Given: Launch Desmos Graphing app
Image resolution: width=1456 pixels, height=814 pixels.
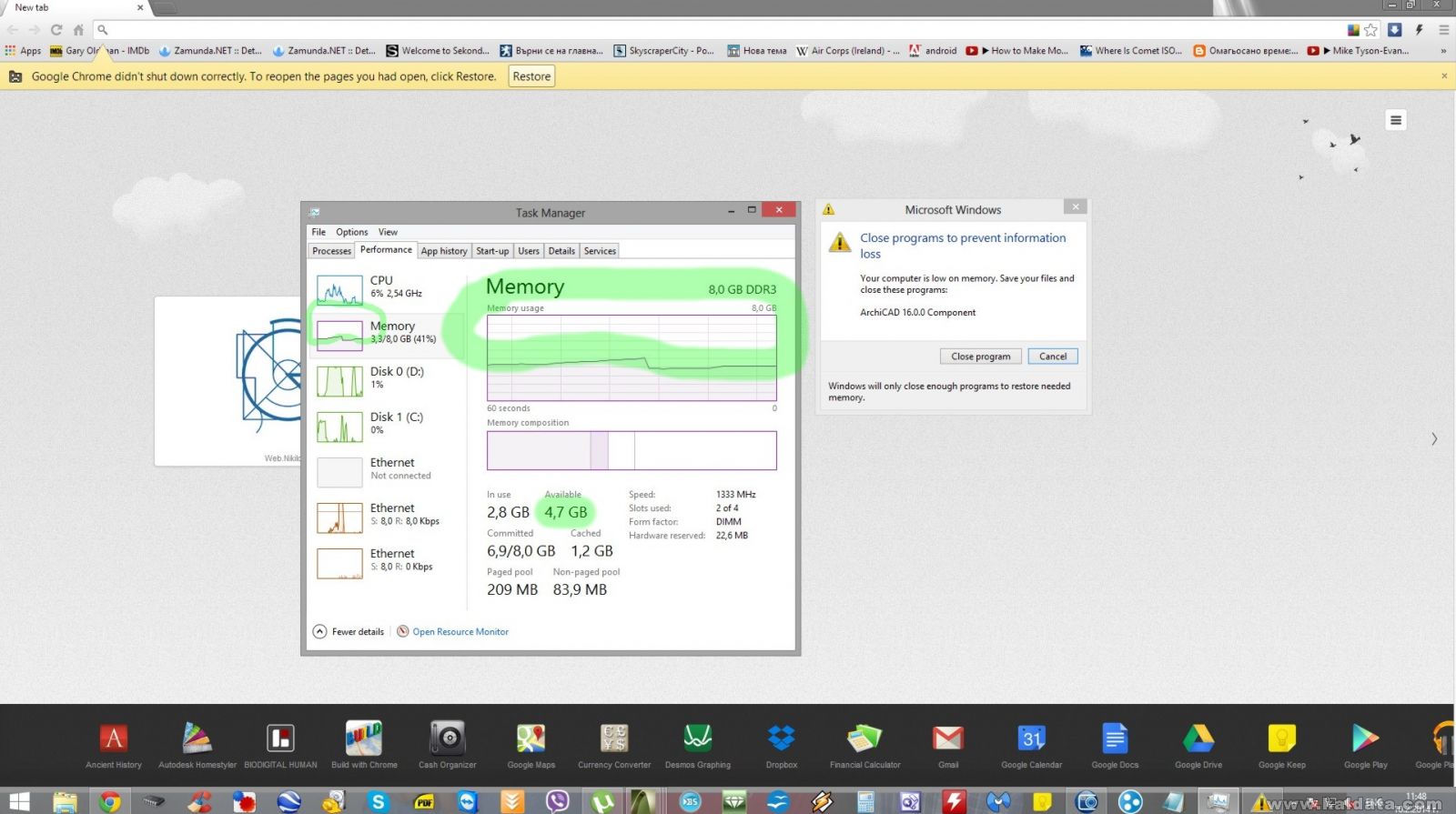Looking at the screenshot, I should 698,739.
